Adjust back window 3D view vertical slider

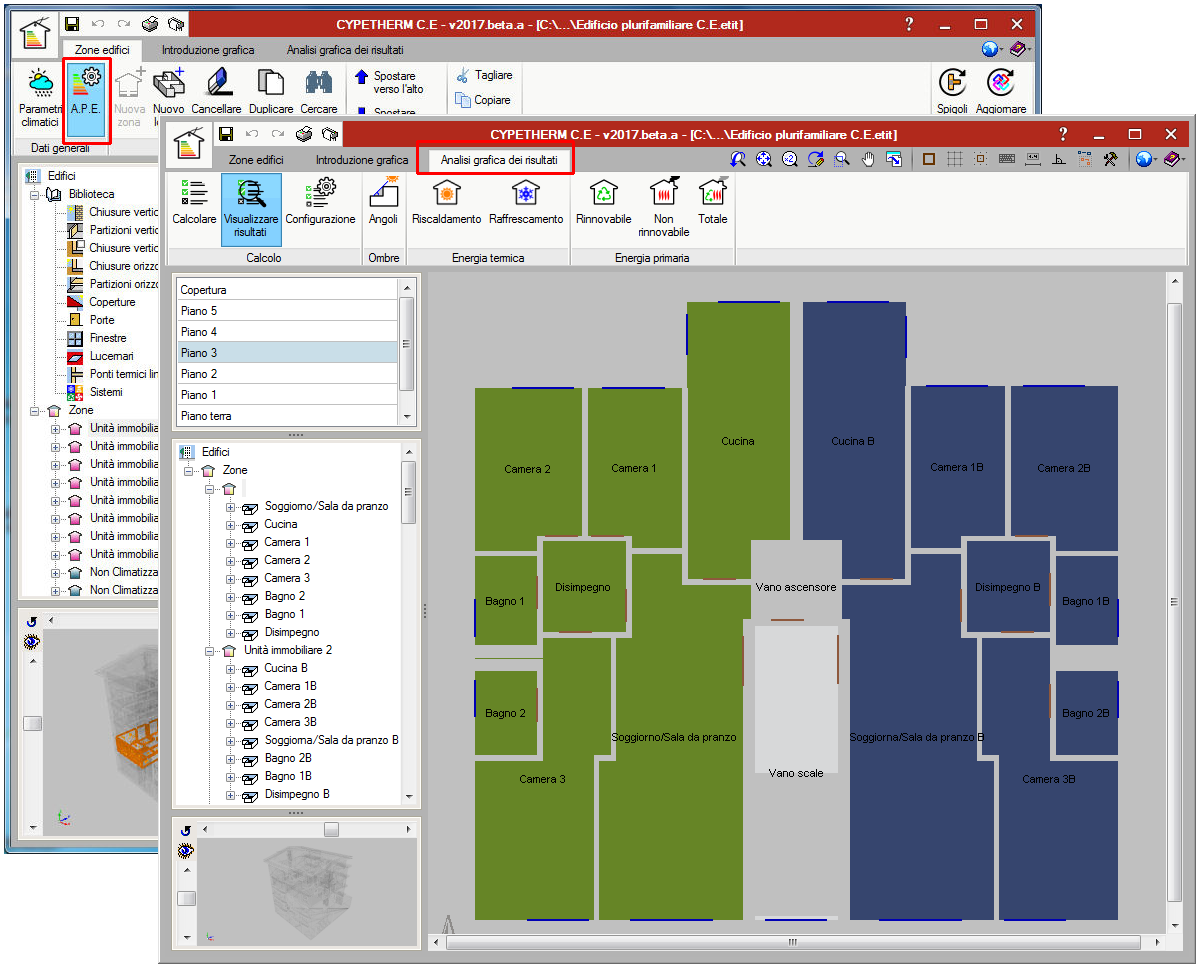[x=32, y=723]
